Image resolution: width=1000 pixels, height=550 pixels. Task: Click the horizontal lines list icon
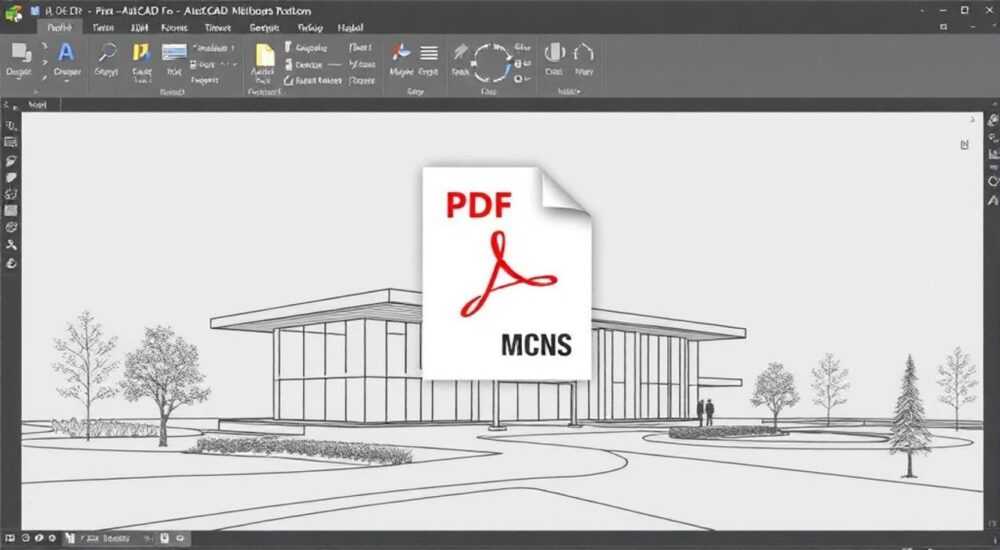click(429, 53)
